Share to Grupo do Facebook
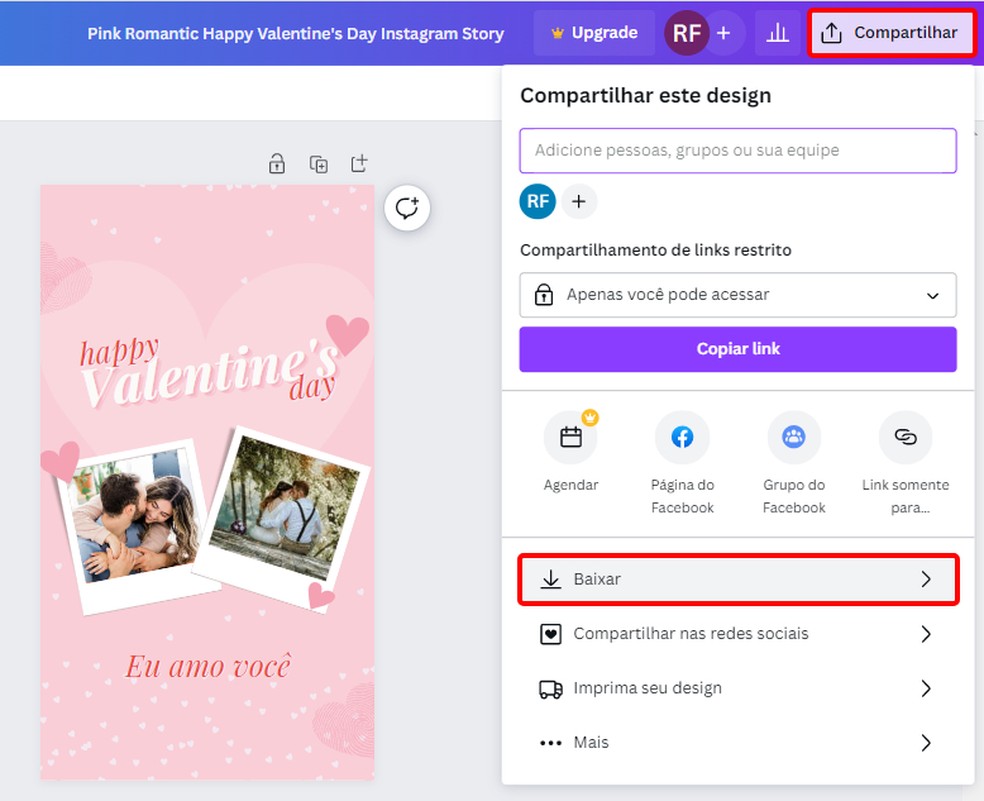Image resolution: width=984 pixels, height=801 pixels. point(793,437)
